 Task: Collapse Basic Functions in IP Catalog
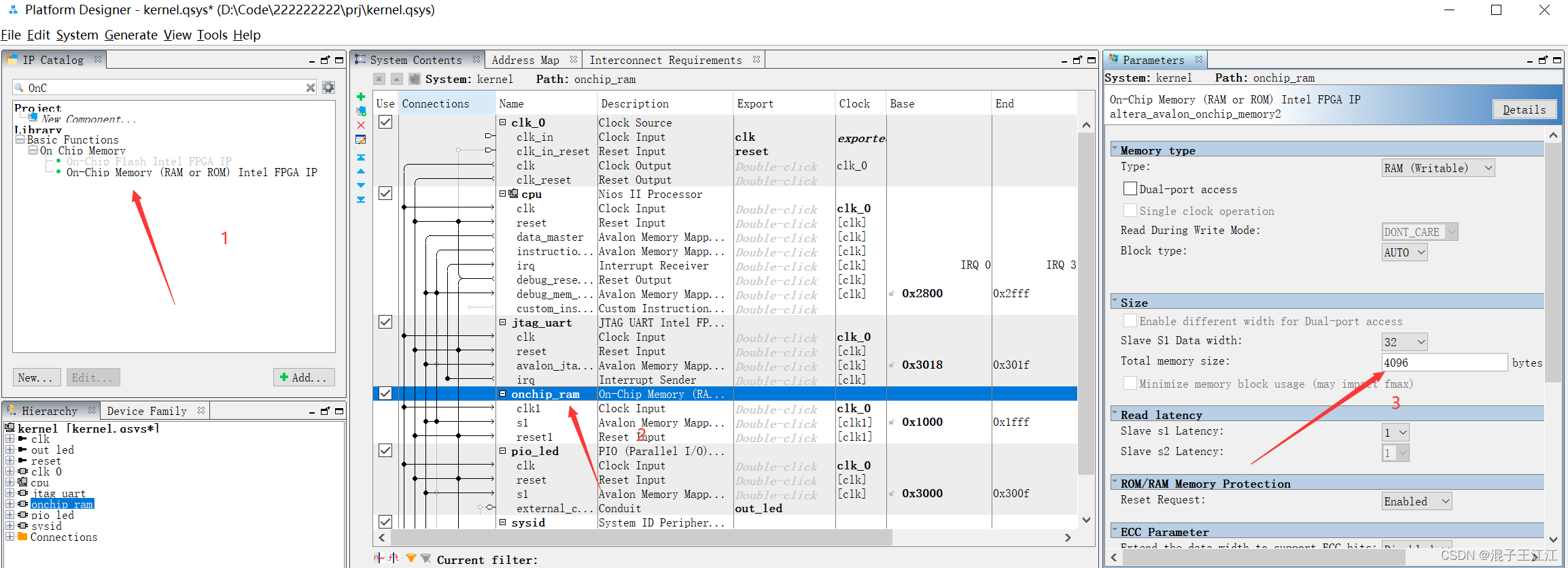click(x=20, y=139)
